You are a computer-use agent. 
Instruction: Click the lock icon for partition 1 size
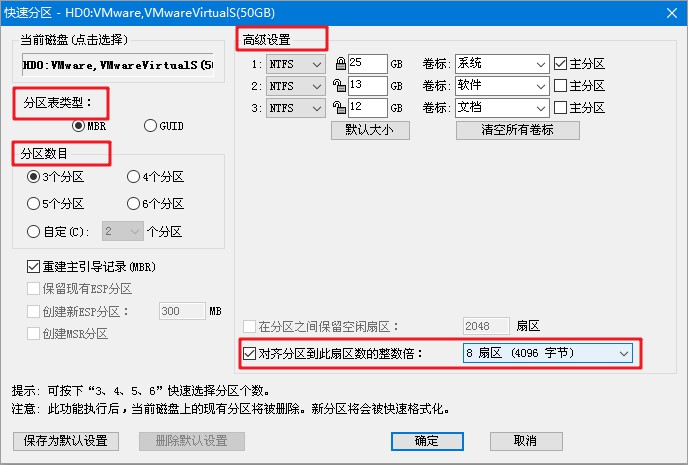pyautogui.click(x=340, y=64)
